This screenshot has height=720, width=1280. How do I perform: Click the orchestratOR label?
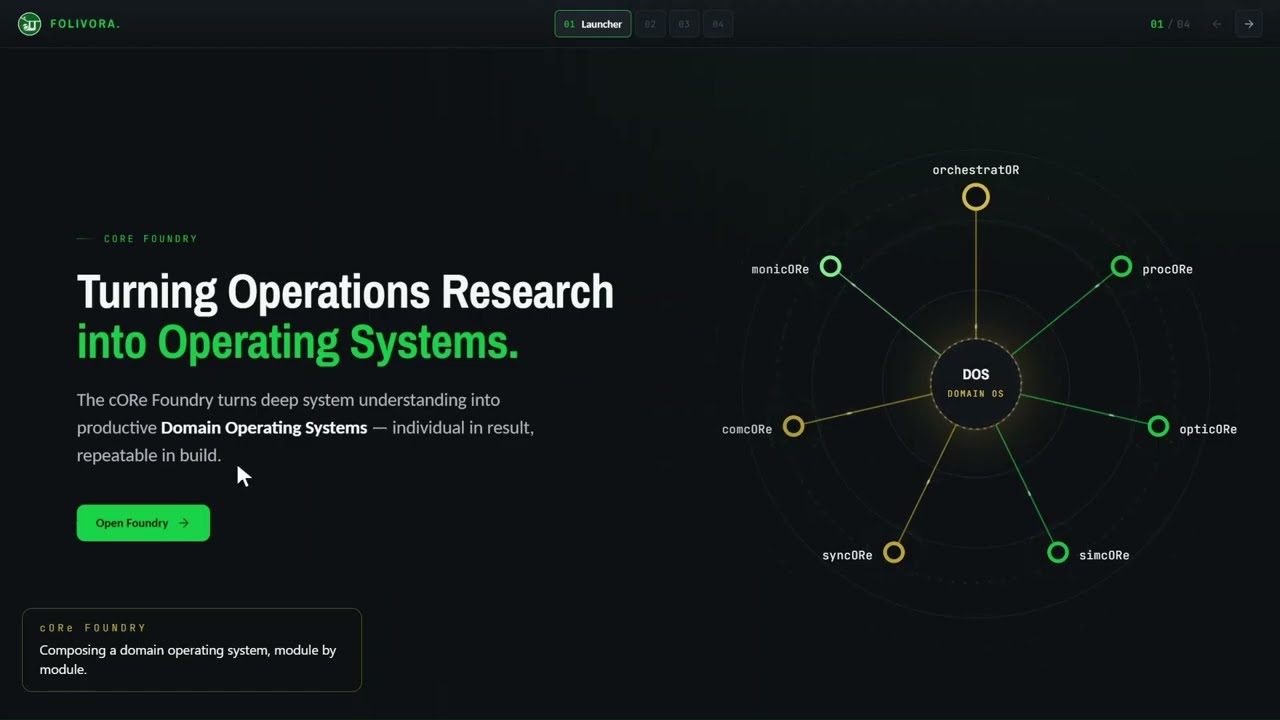pos(976,170)
